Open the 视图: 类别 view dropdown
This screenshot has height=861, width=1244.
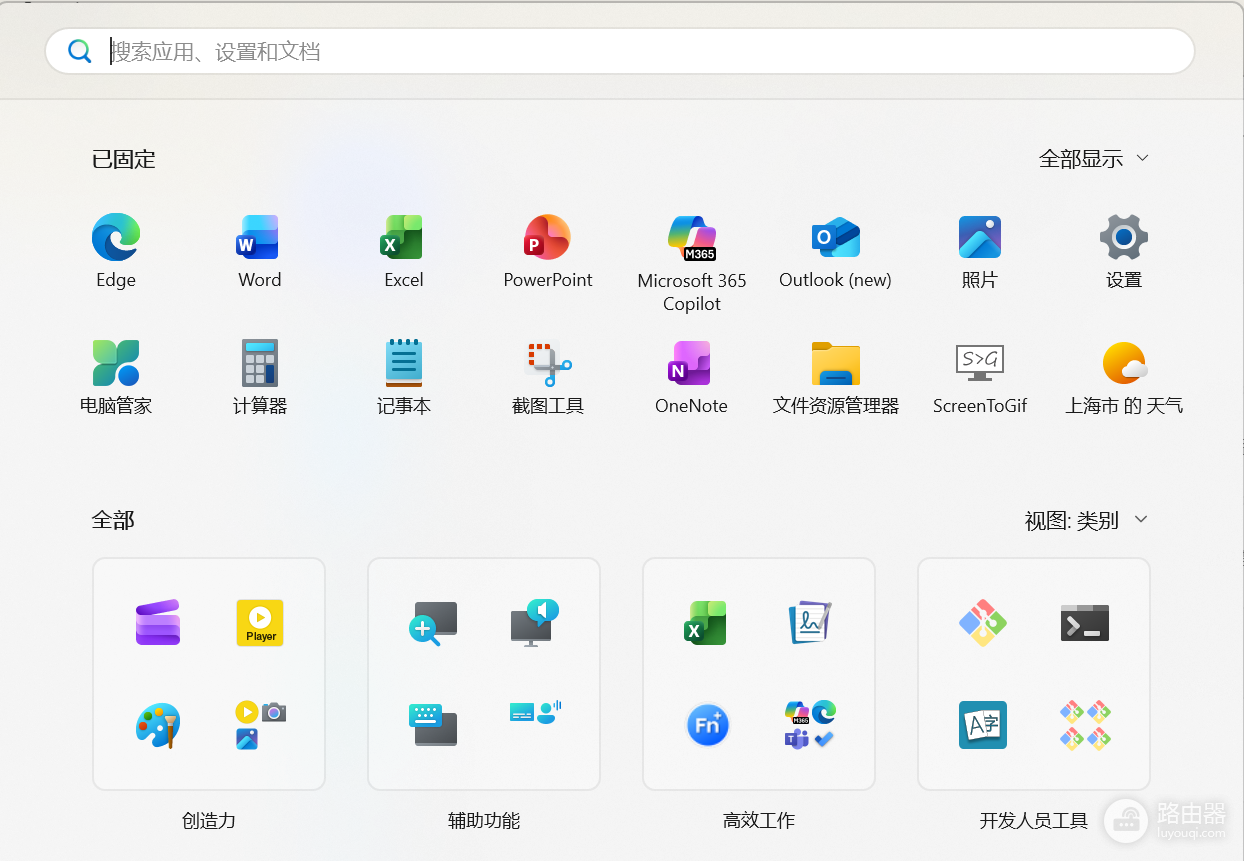[x=1086, y=520]
